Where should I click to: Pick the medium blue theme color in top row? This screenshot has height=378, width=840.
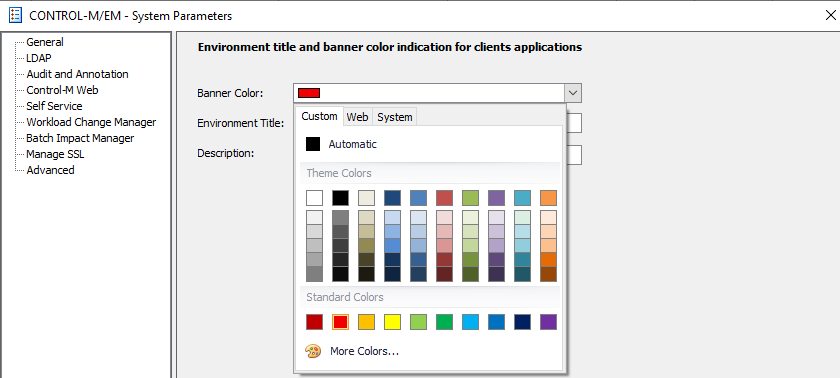tap(418, 198)
